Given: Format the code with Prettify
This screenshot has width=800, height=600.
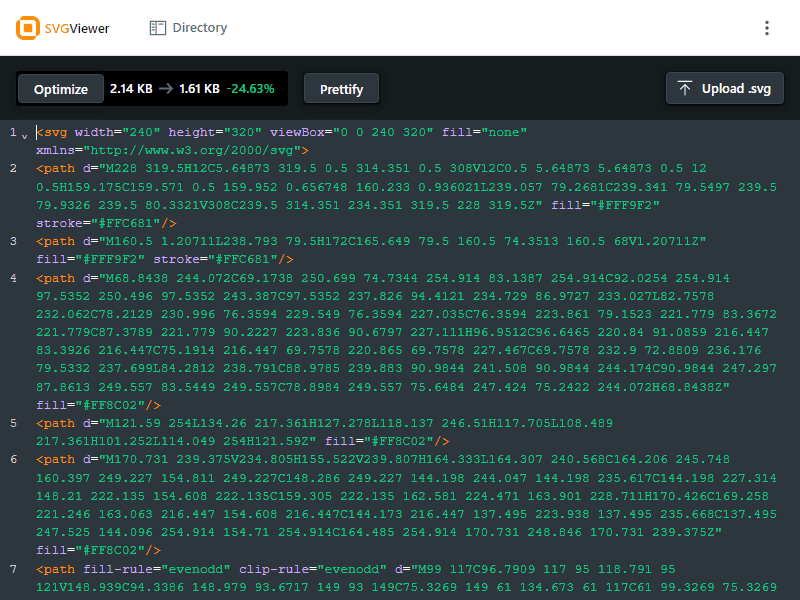Looking at the screenshot, I should tap(341, 89).
